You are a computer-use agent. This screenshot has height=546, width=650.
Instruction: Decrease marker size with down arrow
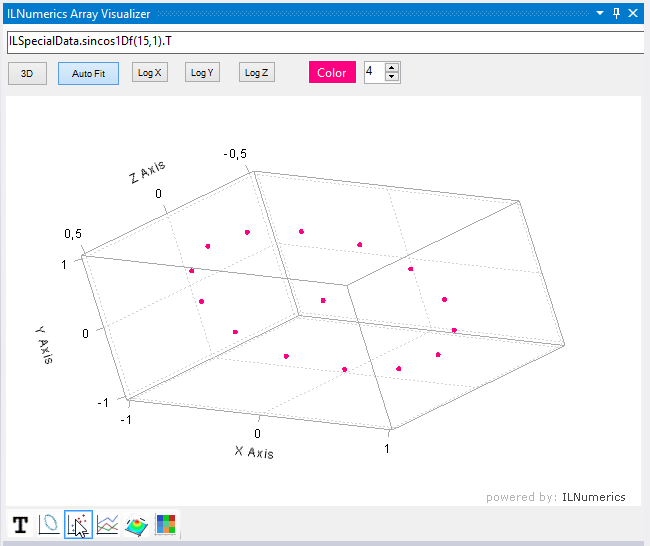click(392, 77)
